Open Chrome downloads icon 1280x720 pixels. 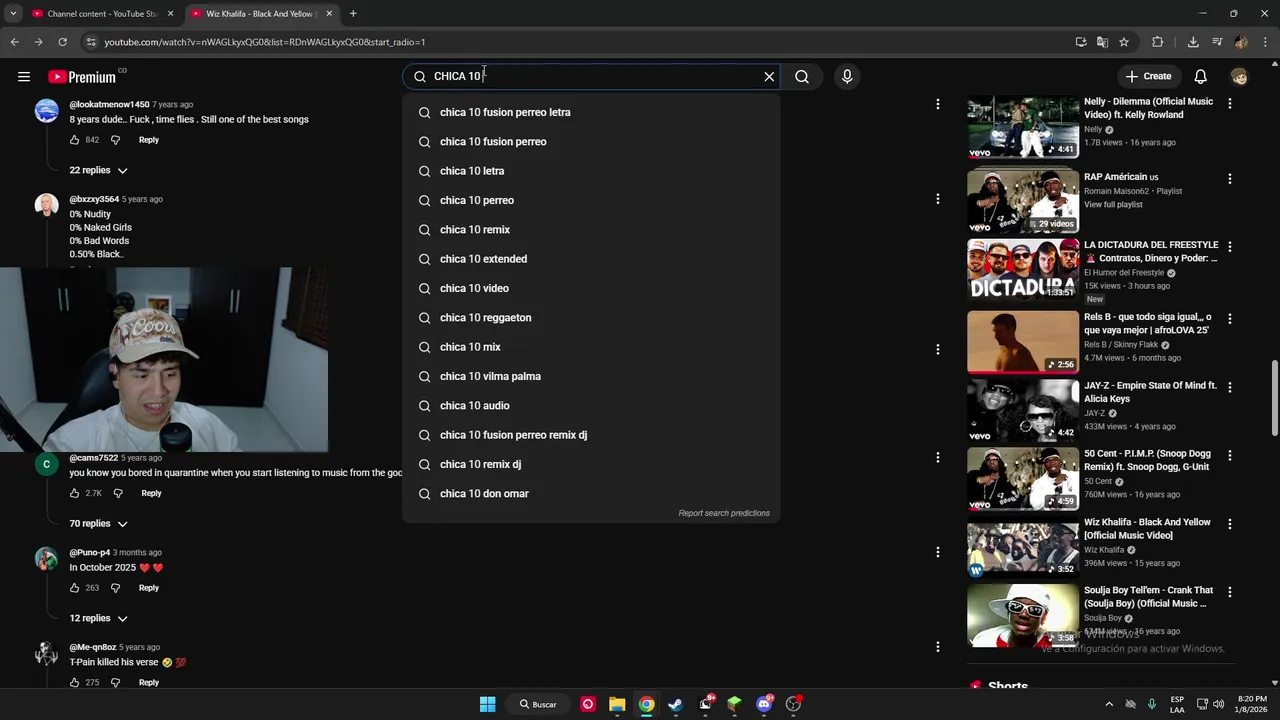(x=1193, y=42)
